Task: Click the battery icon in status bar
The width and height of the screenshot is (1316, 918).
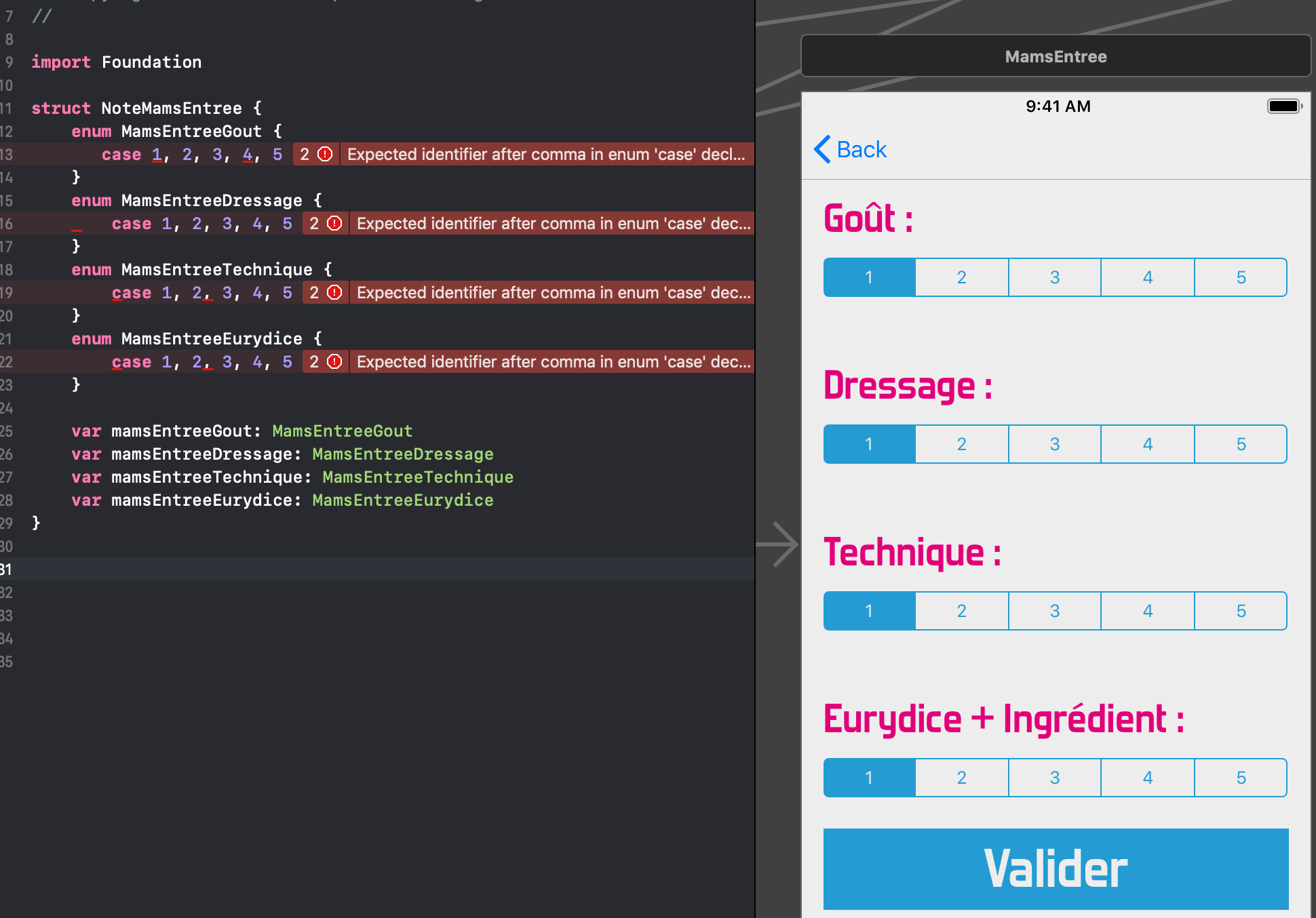Action: tap(1283, 106)
